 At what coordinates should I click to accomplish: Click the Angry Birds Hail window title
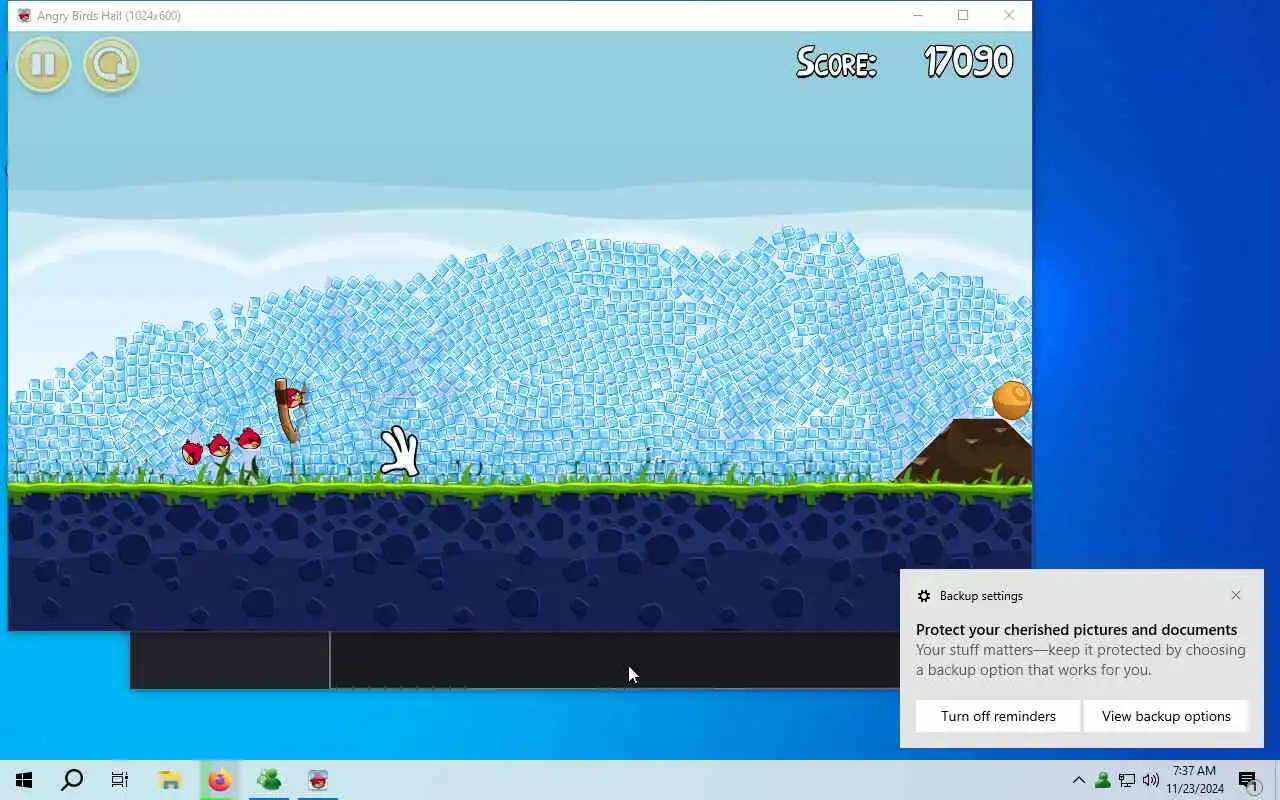pyautogui.click(x=109, y=16)
